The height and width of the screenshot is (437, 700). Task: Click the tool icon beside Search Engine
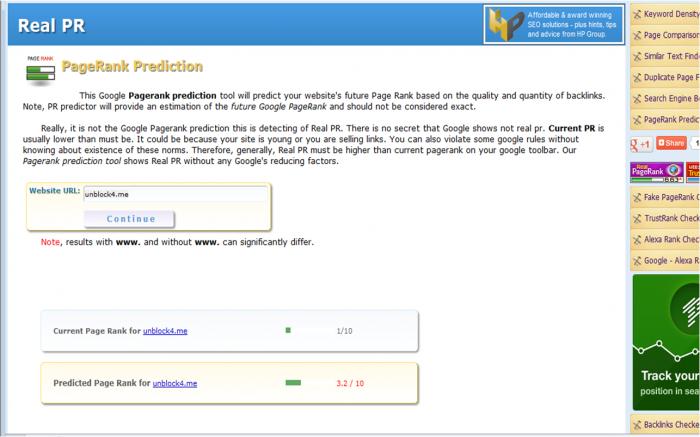point(637,99)
